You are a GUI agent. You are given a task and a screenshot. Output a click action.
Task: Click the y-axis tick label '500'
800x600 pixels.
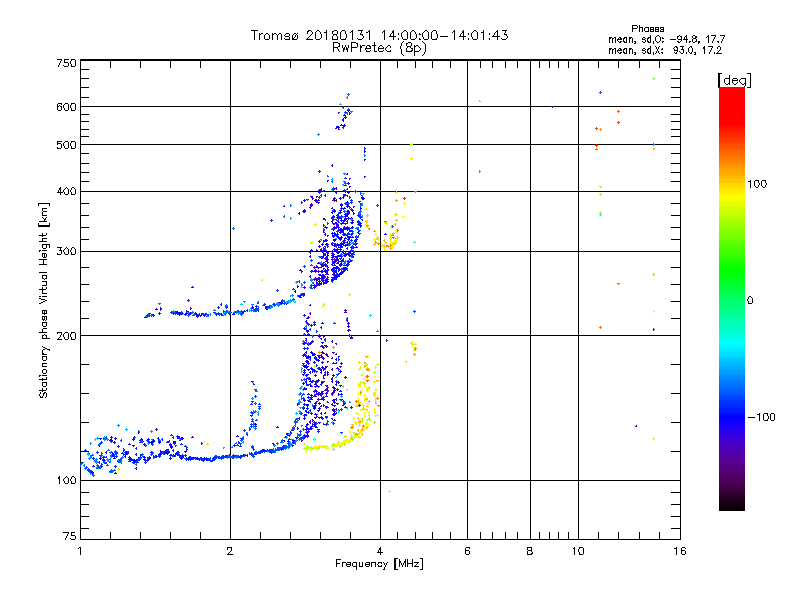(x=66, y=145)
